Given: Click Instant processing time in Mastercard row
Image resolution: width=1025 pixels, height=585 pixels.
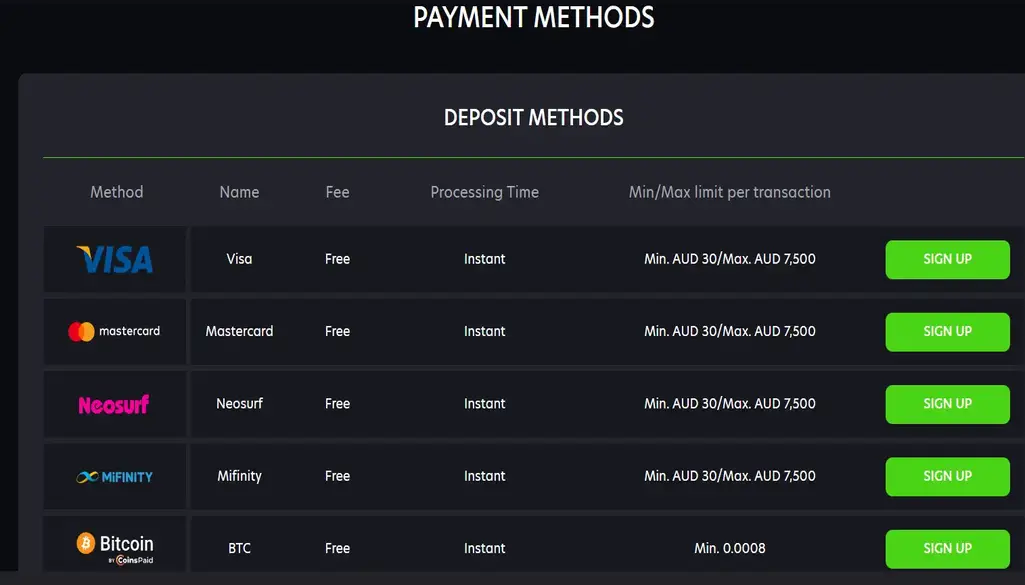Looking at the screenshot, I should click(484, 331).
